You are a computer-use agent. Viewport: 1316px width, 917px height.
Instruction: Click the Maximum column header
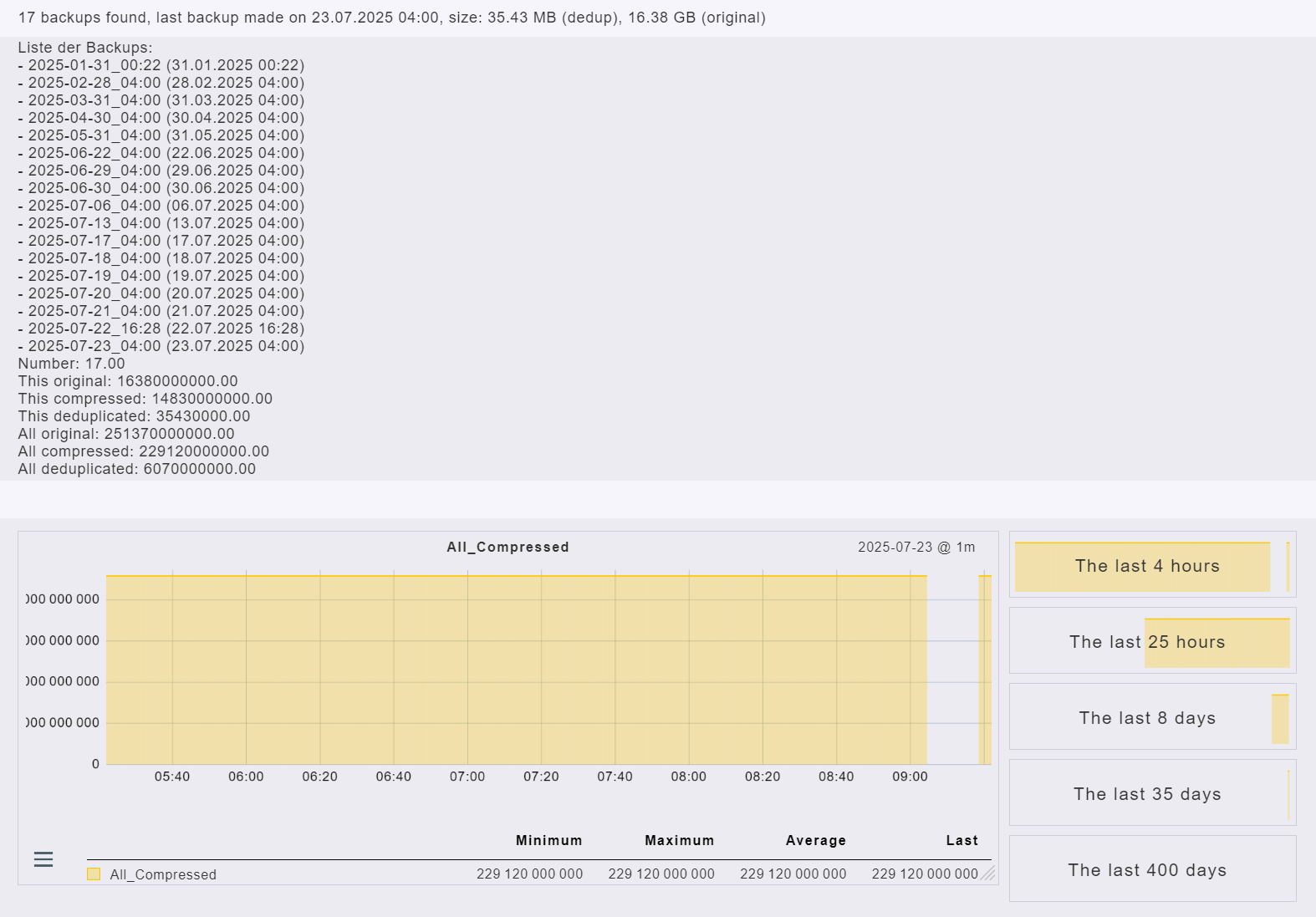coord(679,841)
